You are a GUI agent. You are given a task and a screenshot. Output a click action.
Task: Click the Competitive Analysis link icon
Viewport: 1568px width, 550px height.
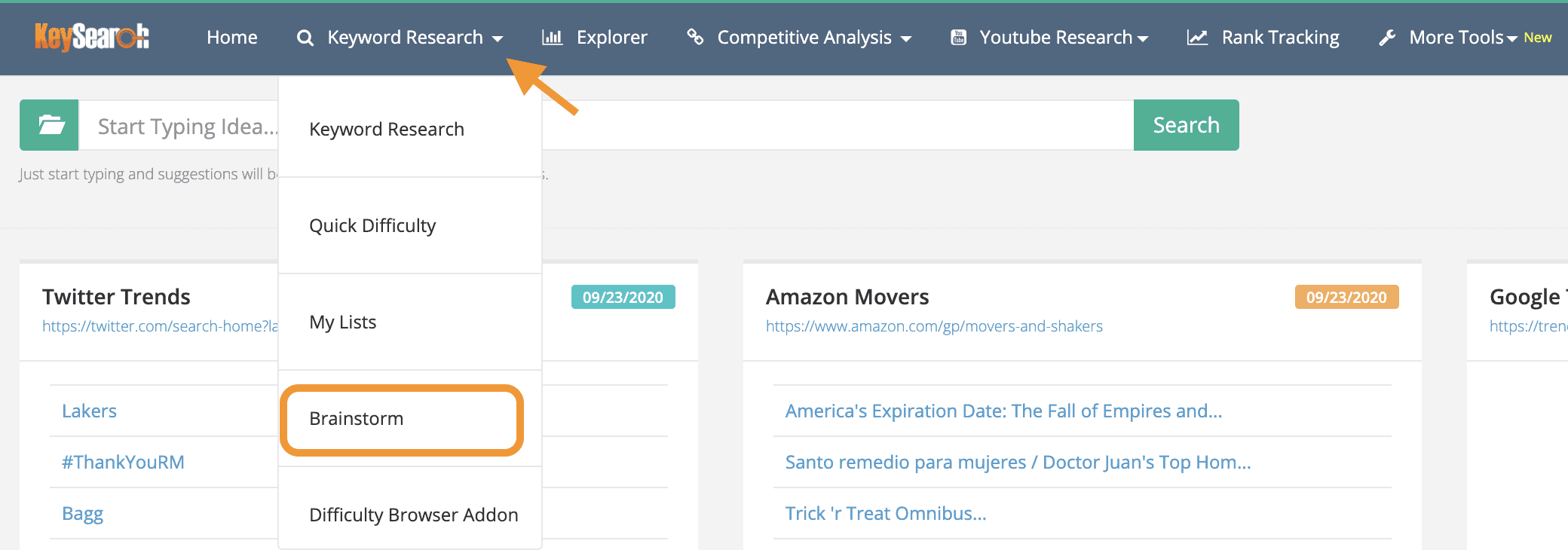(695, 37)
